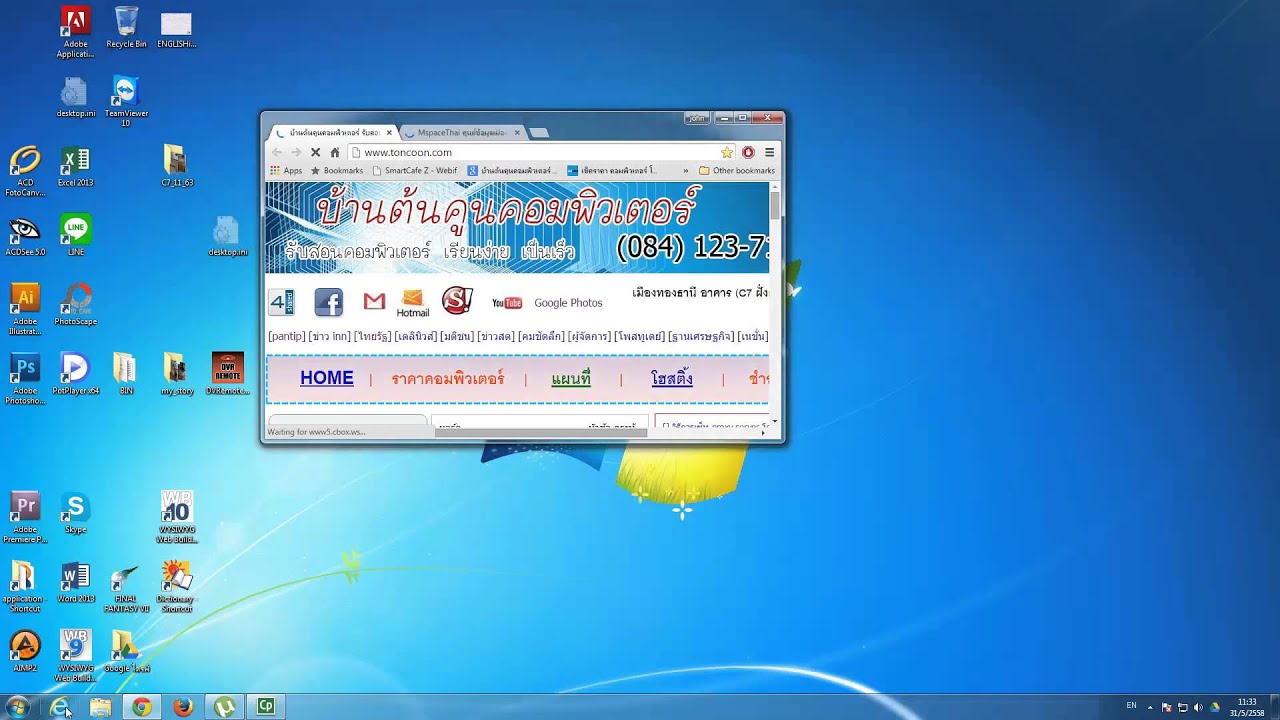Open the Other bookmarks folder
Image resolution: width=1280 pixels, height=720 pixels.
click(x=737, y=171)
